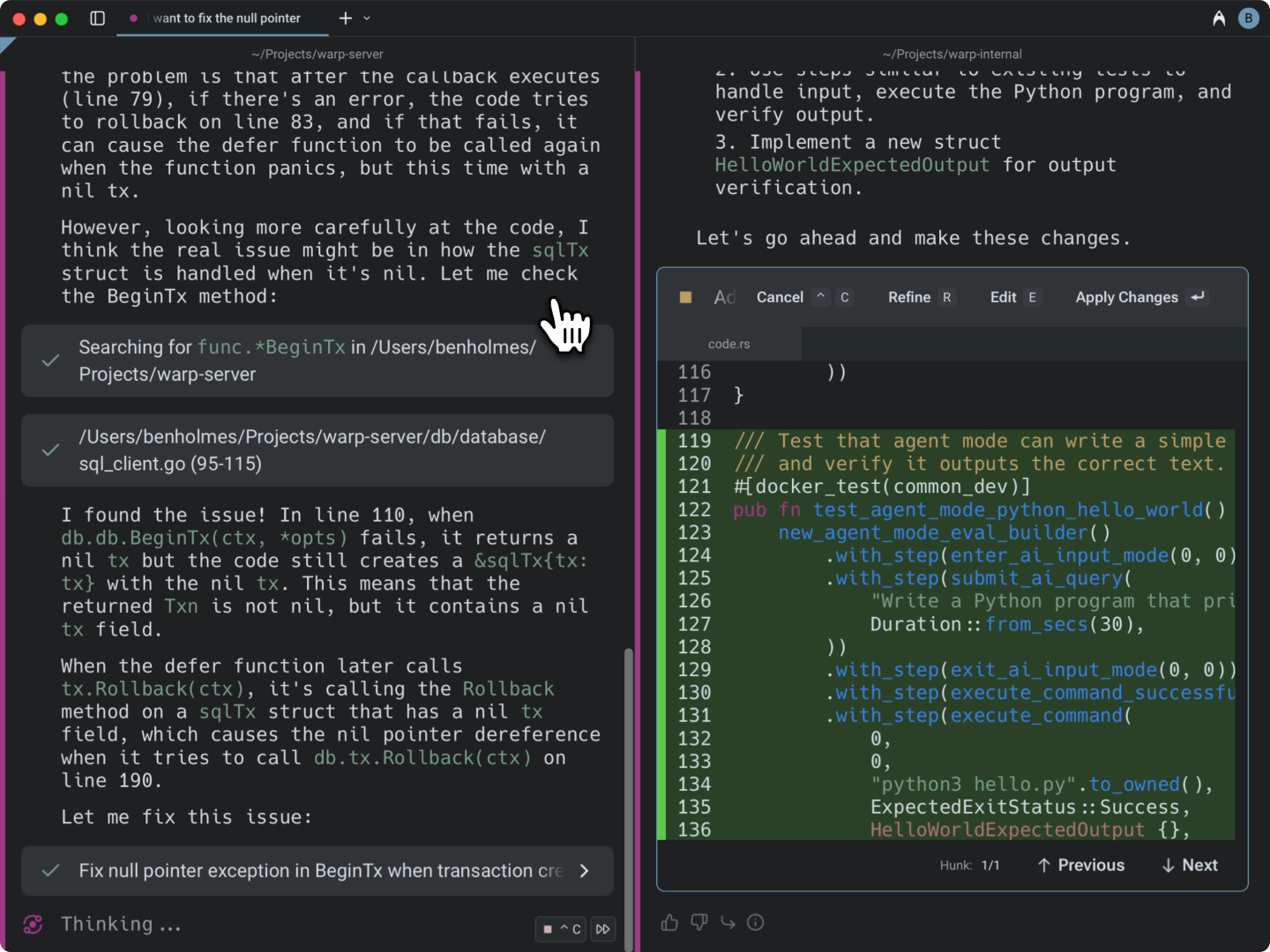This screenshot has width=1270, height=952.
Task: Stop the agent with the ^C stop button
Action: [x=561, y=929]
